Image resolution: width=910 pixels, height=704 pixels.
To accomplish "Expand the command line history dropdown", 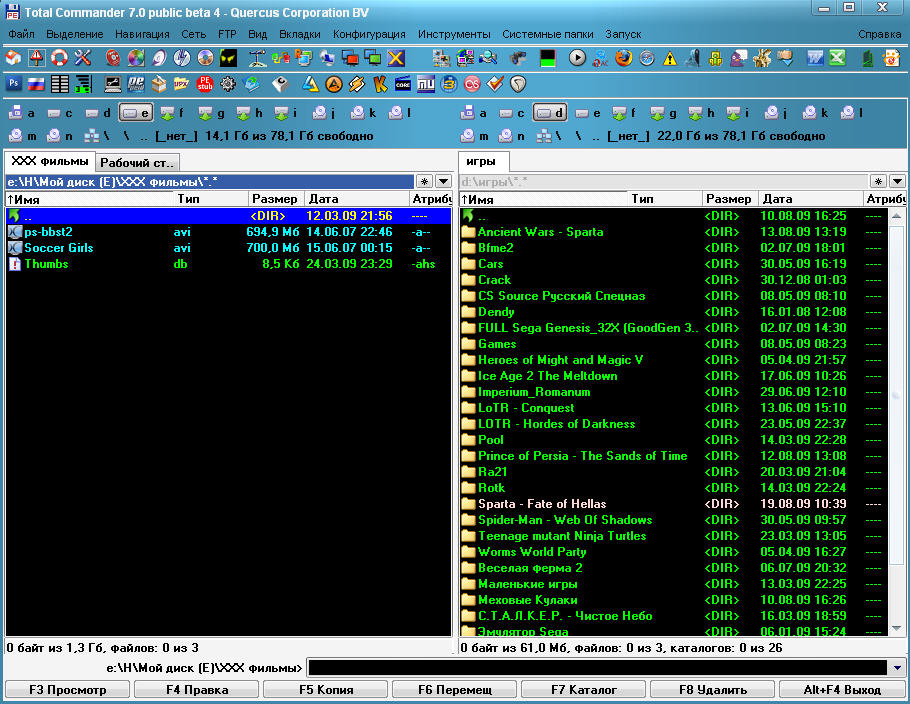I will point(897,667).
